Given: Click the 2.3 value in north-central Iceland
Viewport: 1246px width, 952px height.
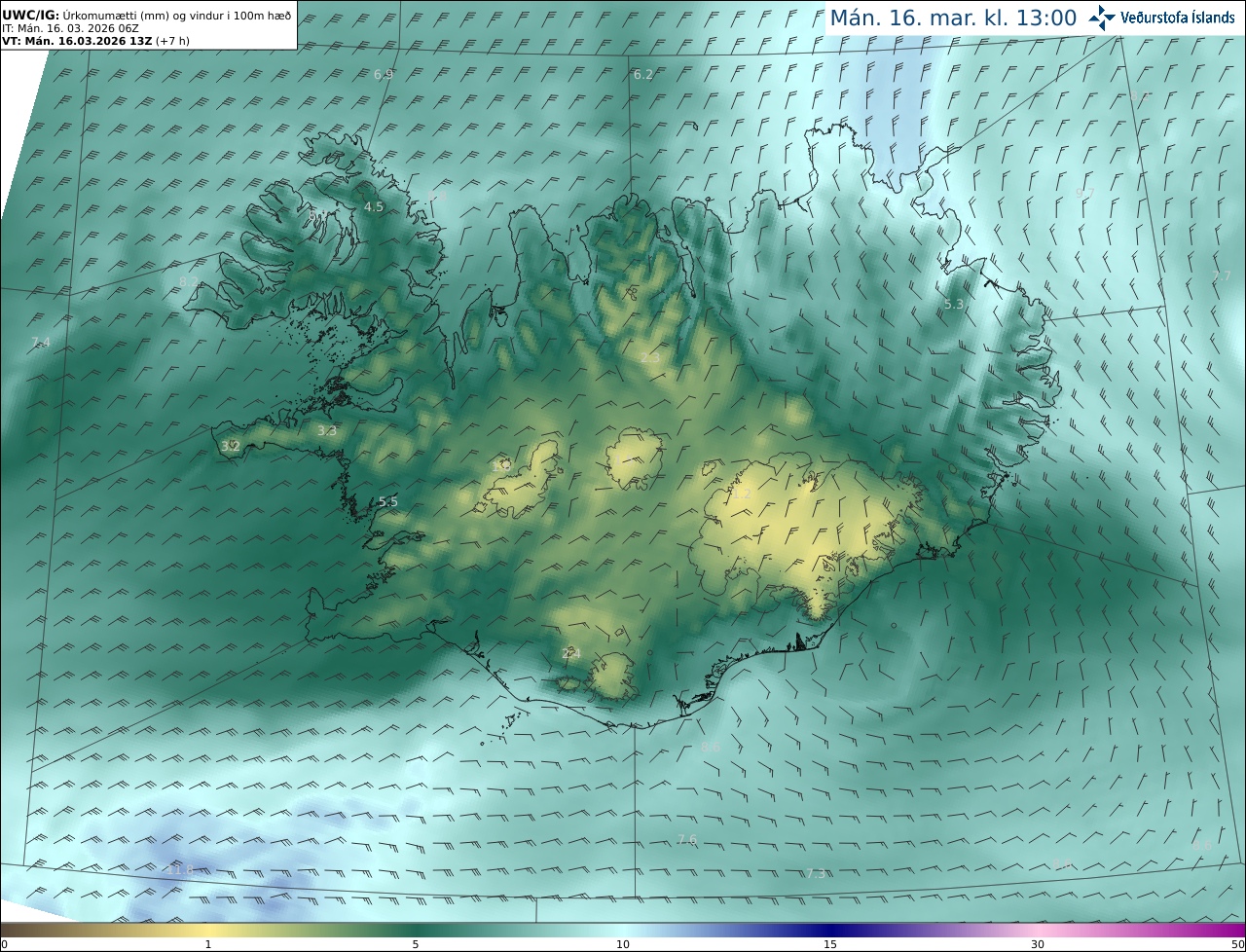Looking at the screenshot, I should [x=650, y=357].
